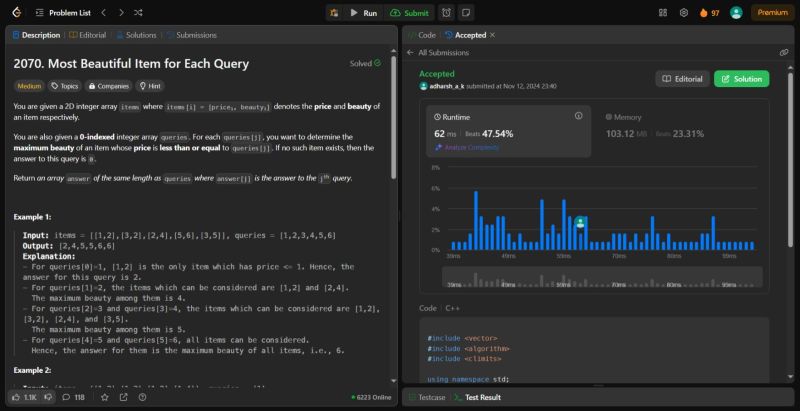800x411 pixels.
Task: Click the Medium difficulty tag
Action: coord(29,86)
